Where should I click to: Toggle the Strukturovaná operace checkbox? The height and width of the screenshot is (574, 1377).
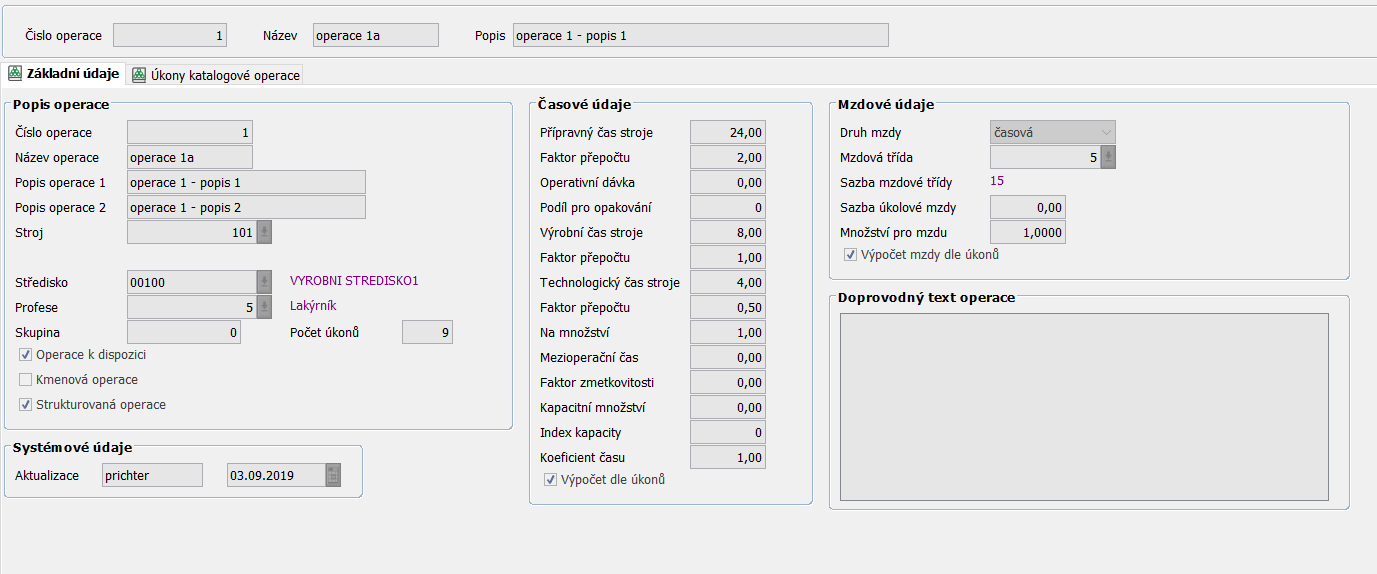pos(26,405)
